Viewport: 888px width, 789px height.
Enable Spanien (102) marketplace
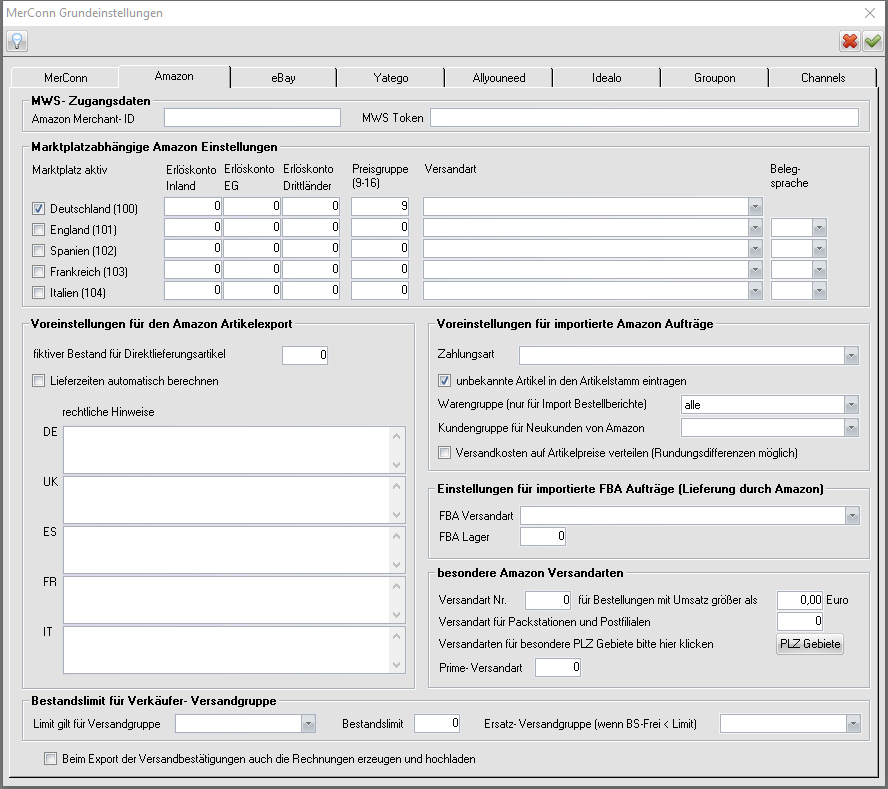38,250
